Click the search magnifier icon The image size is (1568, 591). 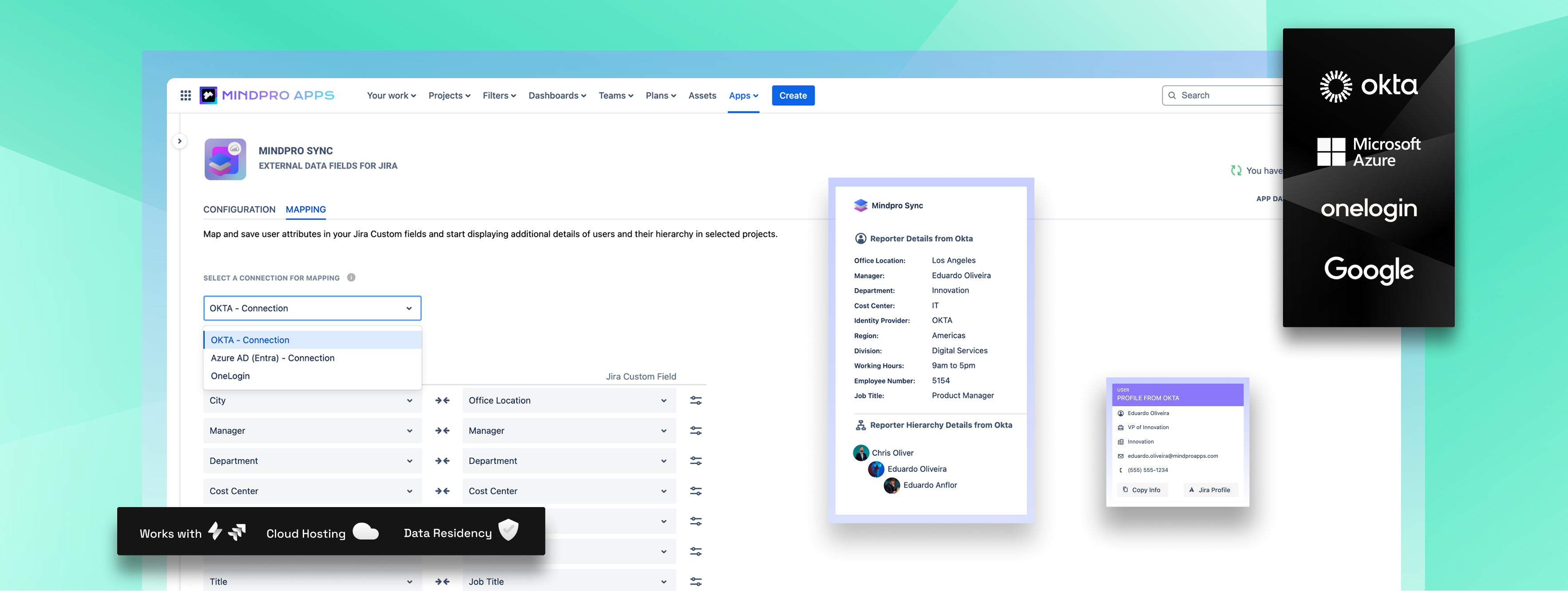tap(1172, 95)
